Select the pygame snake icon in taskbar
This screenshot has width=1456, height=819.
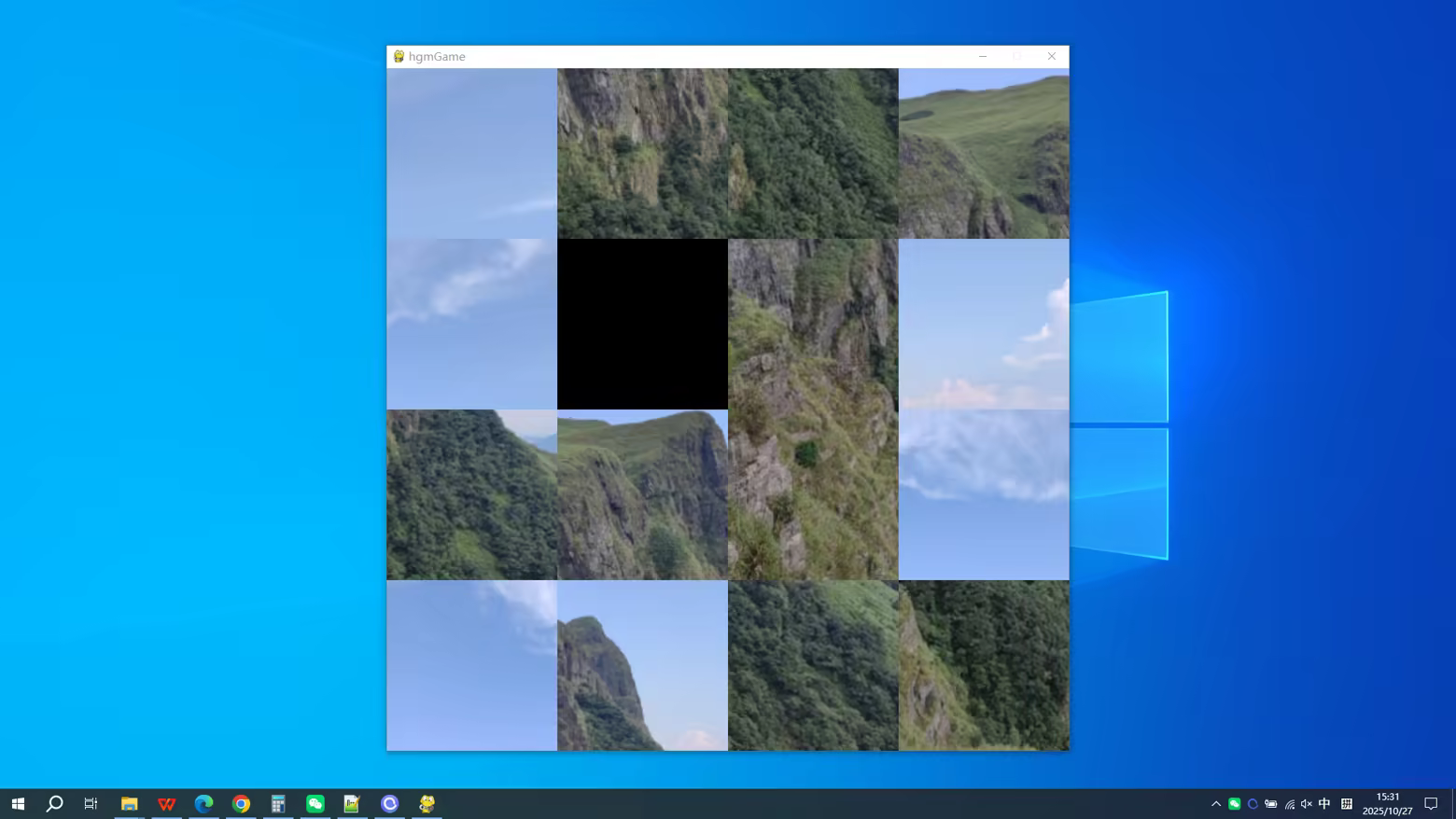(x=427, y=803)
